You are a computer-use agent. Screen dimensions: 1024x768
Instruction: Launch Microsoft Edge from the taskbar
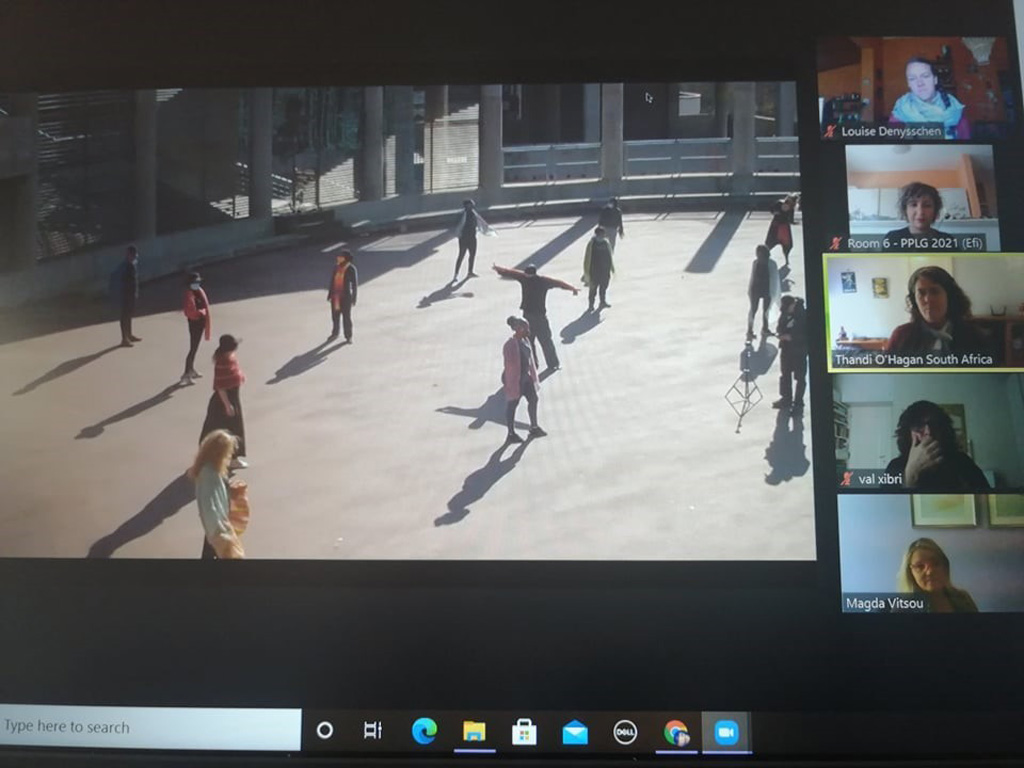(424, 731)
